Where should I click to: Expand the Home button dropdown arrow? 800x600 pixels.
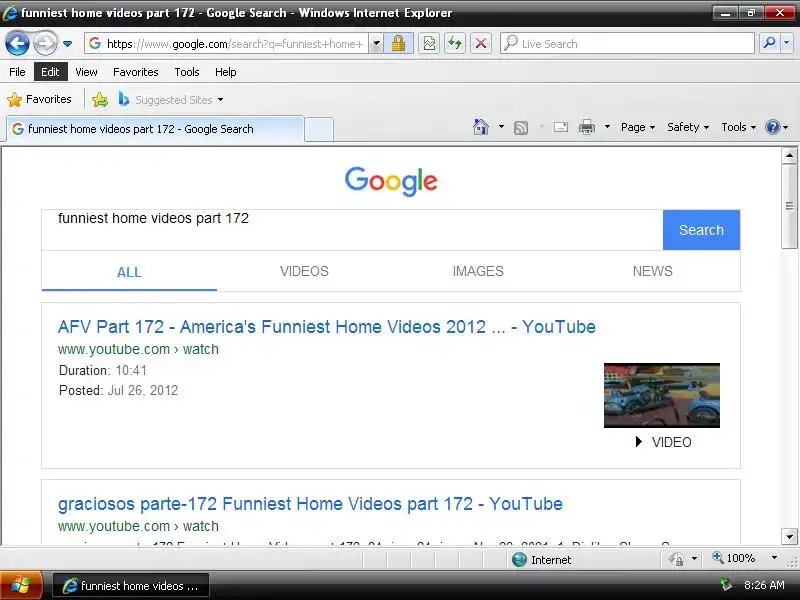click(501, 127)
